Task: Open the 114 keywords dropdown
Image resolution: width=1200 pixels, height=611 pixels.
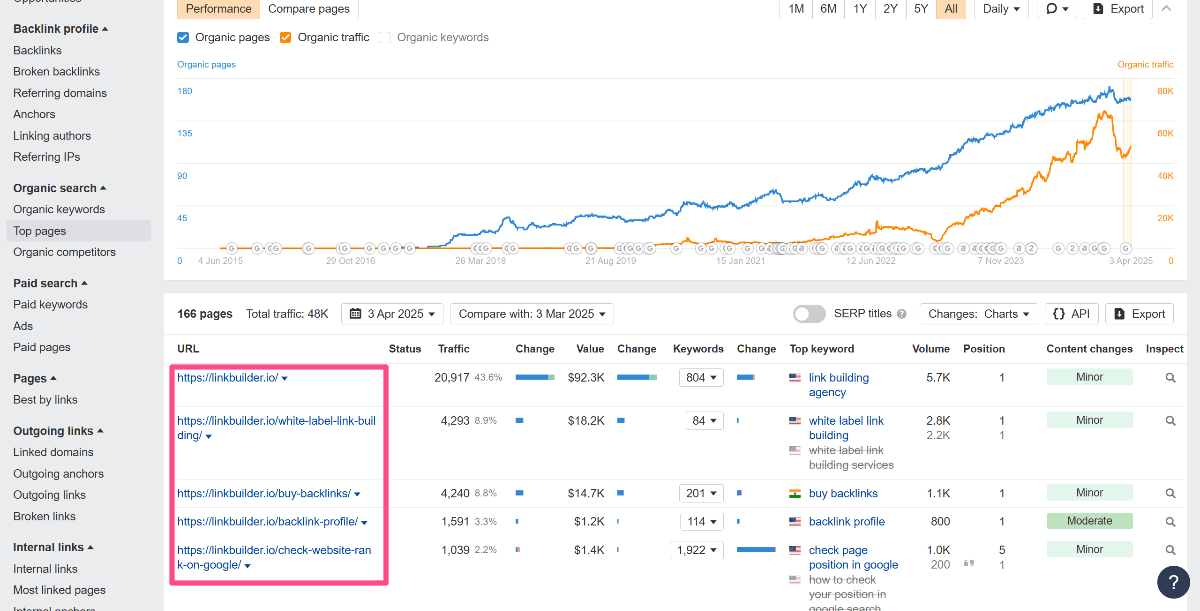Action: coord(703,521)
